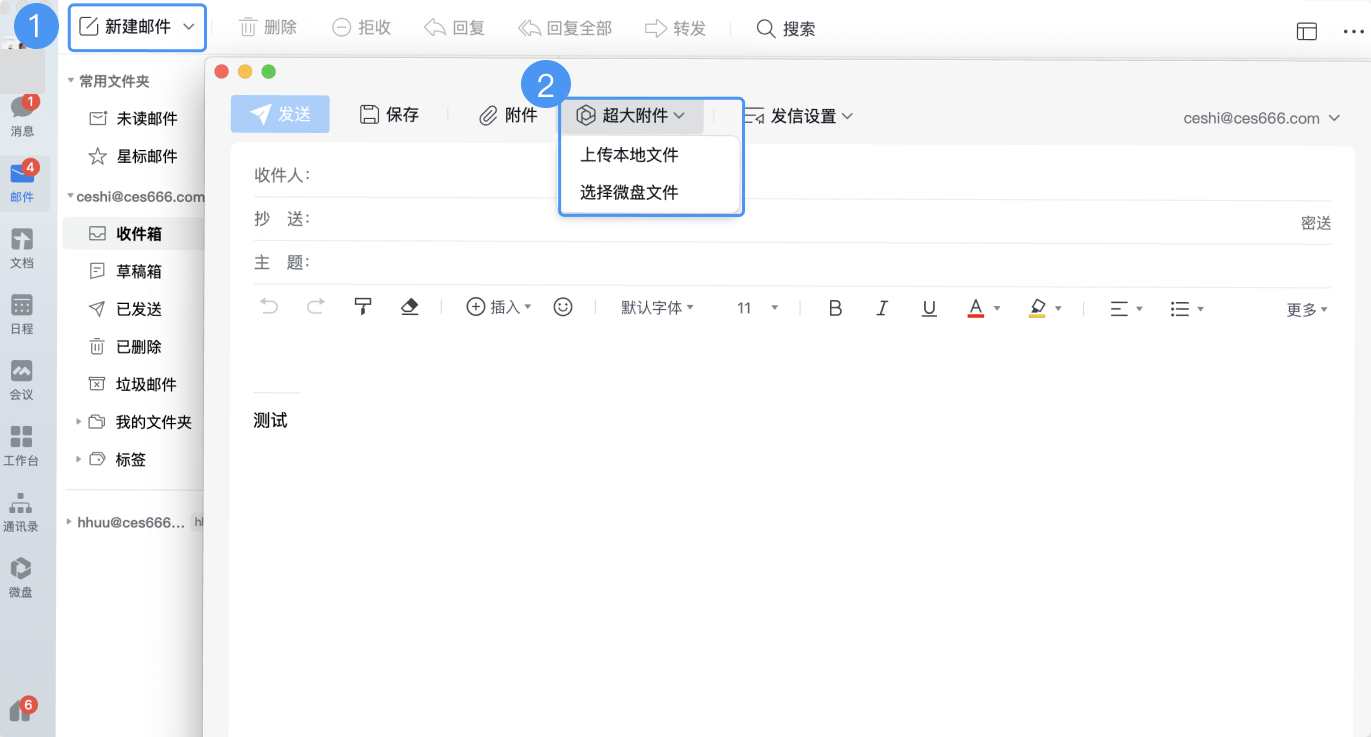Open the 发信设置 dropdown
1371x737 pixels.
click(798, 116)
